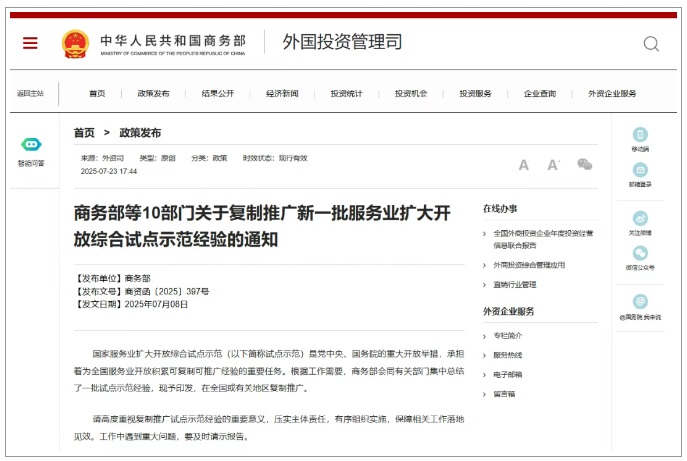Expand the 专栏简介 entry
The height and width of the screenshot is (461, 687).
coord(508,335)
